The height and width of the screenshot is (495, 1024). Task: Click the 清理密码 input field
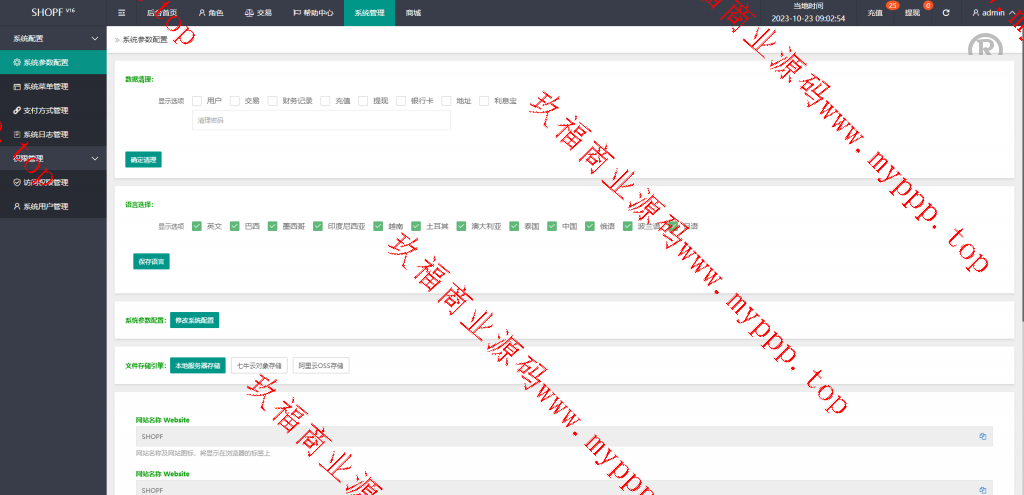coord(320,120)
